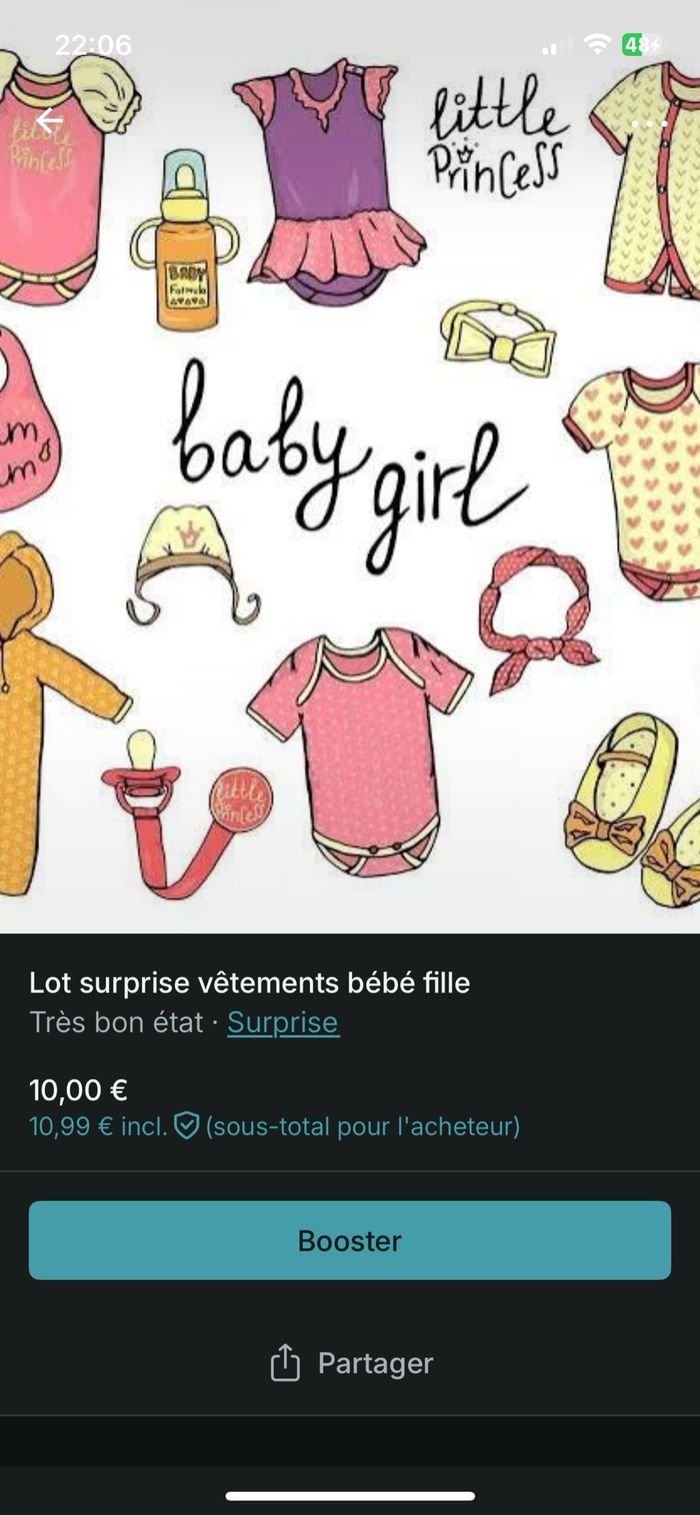Tap the Très bon état condition text
The width and height of the screenshot is (700, 1516).
click(116, 1022)
